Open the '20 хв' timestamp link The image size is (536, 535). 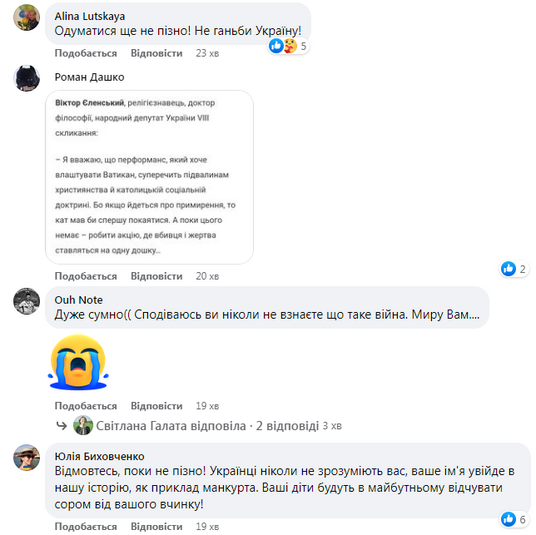click(207, 276)
